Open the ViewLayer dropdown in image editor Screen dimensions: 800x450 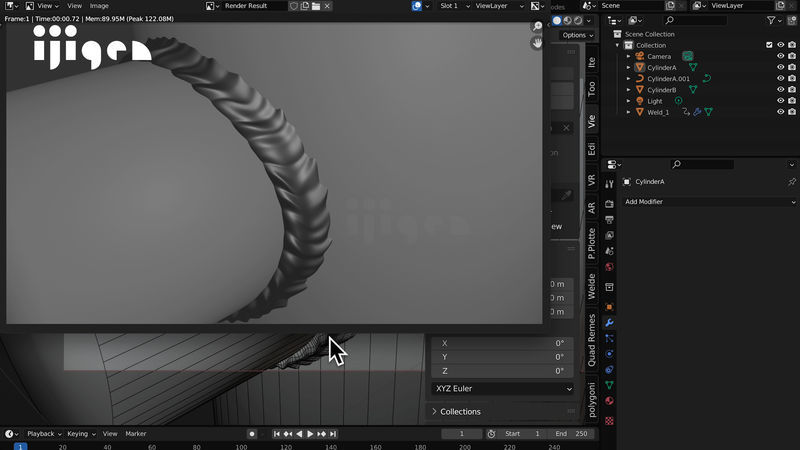(499, 6)
